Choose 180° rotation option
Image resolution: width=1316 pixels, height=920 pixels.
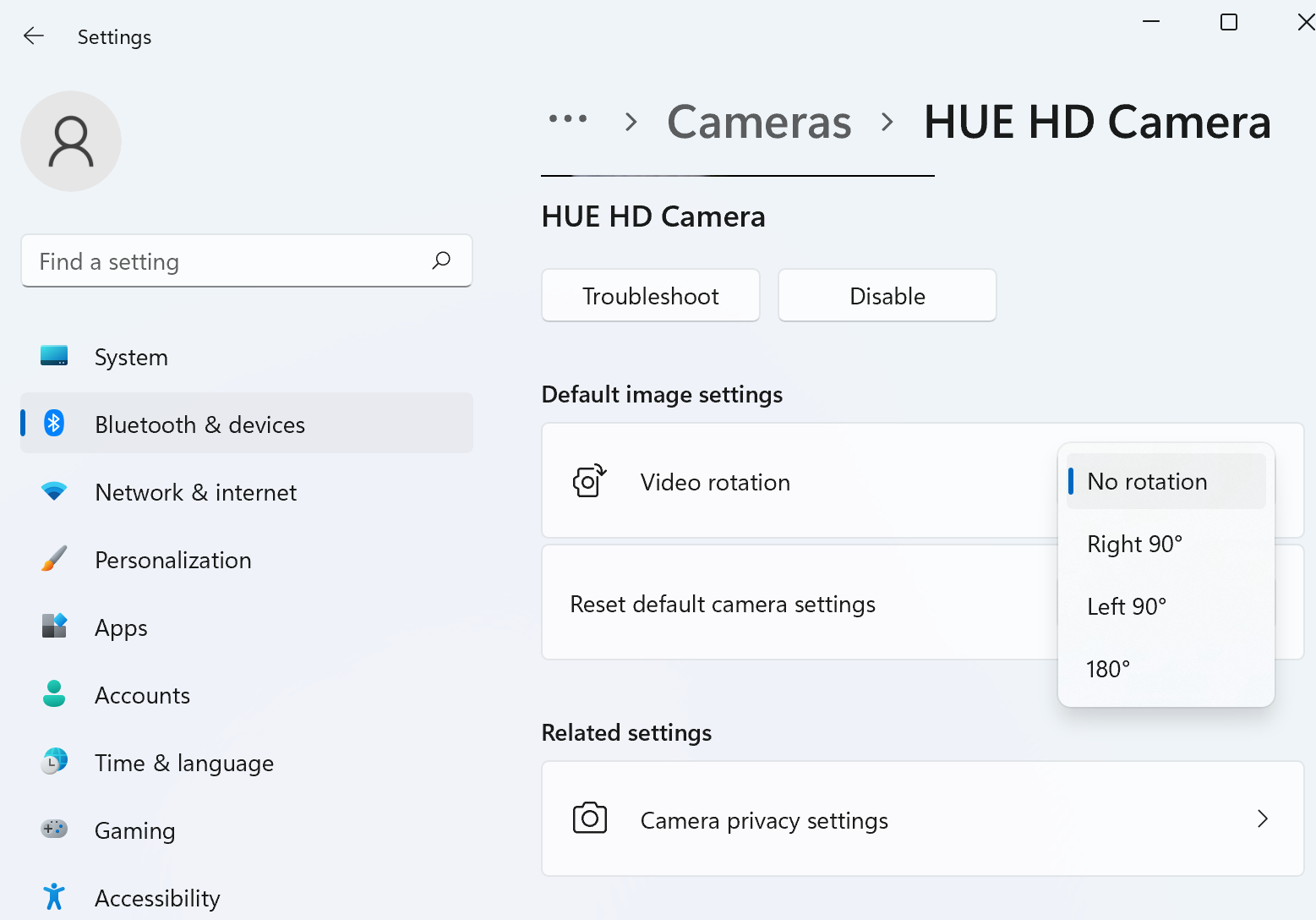tap(1166, 669)
